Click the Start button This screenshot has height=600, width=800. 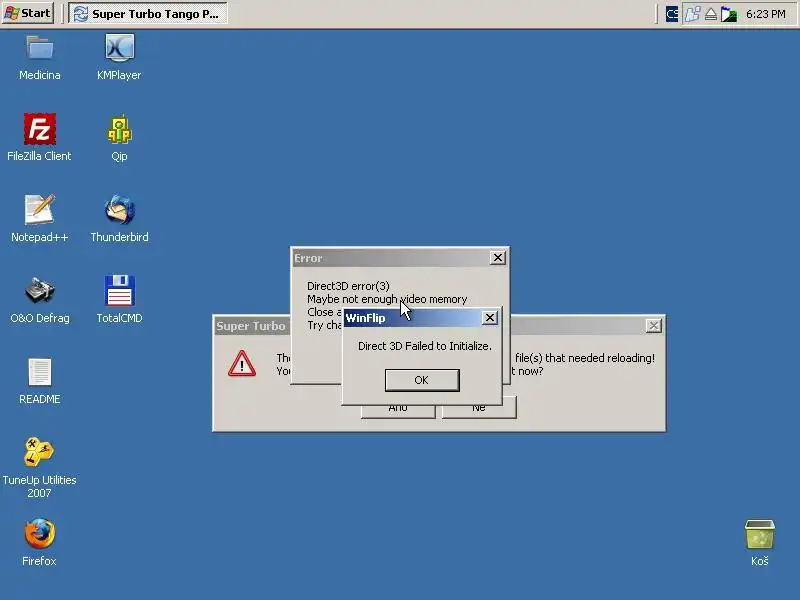(x=28, y=13)
